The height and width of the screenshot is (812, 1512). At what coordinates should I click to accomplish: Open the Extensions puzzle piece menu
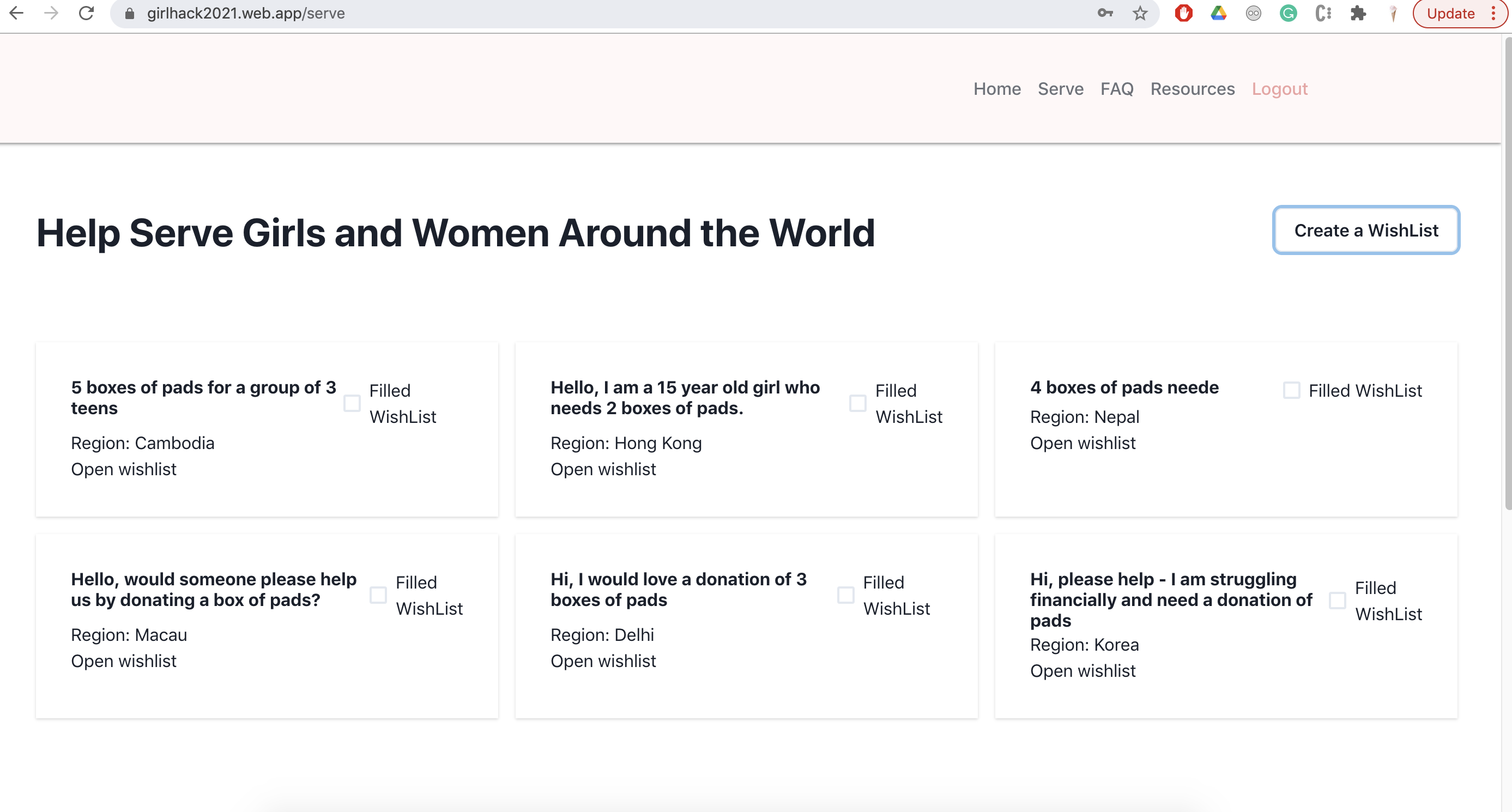coord(1358,13)
